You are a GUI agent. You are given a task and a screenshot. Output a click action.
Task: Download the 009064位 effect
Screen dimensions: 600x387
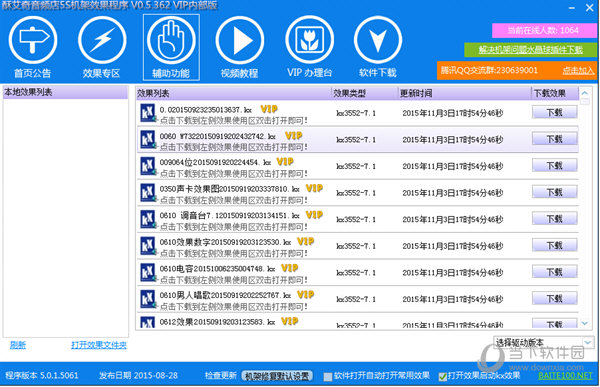coord(554,165)
